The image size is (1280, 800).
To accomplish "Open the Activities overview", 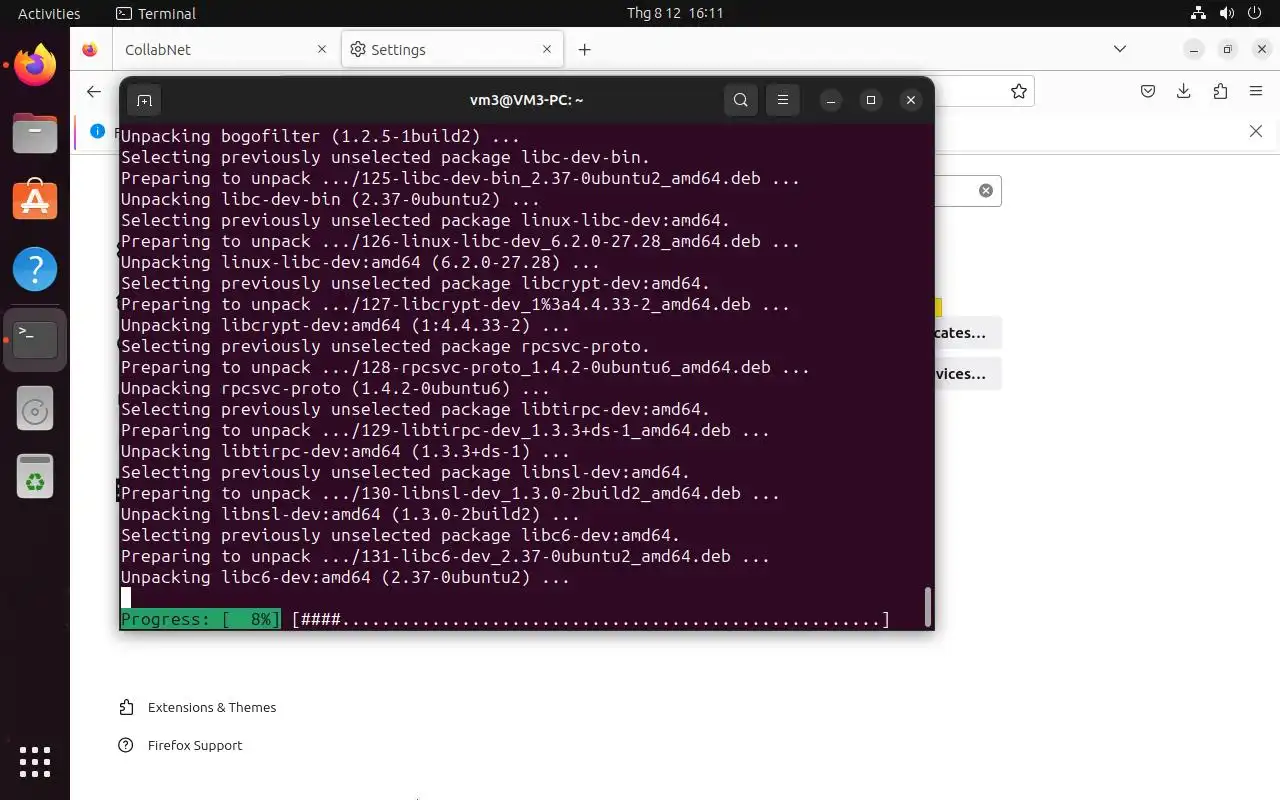I will pos(49,13).
